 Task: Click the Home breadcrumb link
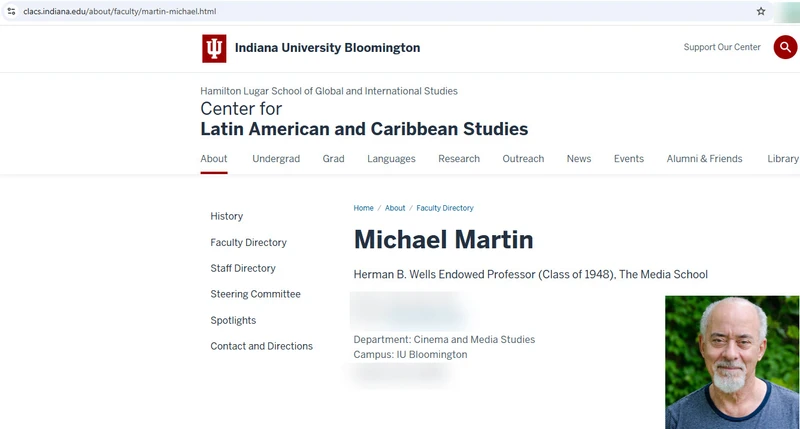(x=363, y=208)
